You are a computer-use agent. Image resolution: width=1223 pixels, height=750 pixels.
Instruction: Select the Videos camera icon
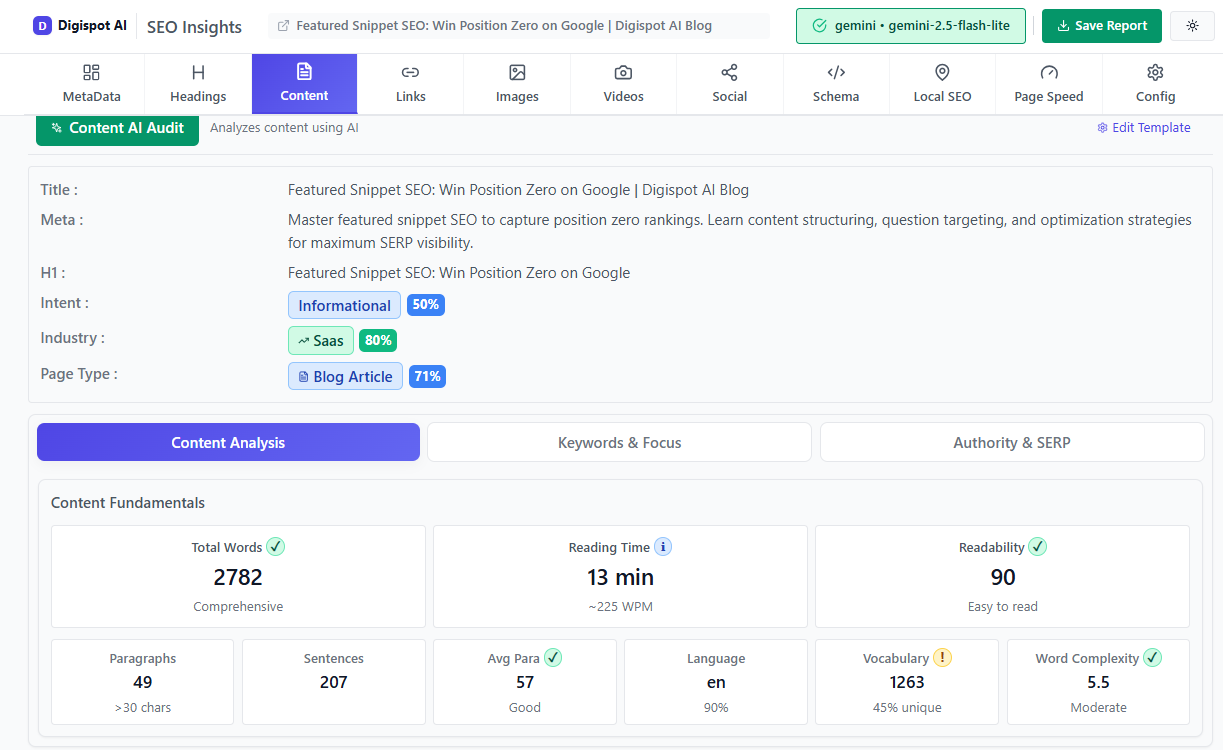623,73
